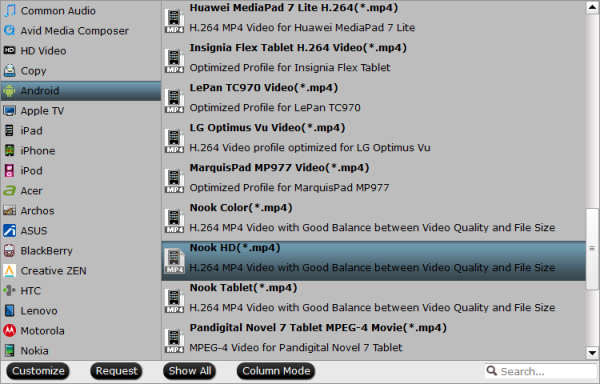This screenshot has width=600, height=384.
Task: Select the iPhone category label
Action: (x=38, y=150)
